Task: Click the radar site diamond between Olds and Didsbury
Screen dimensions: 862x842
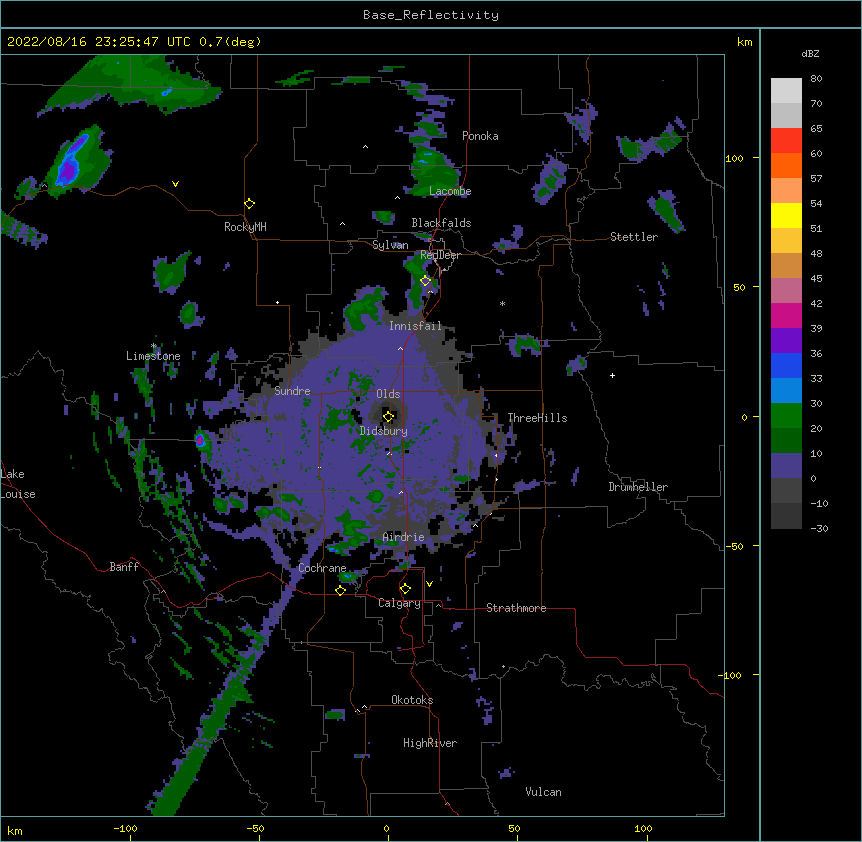Action: [x=389, y=416]
